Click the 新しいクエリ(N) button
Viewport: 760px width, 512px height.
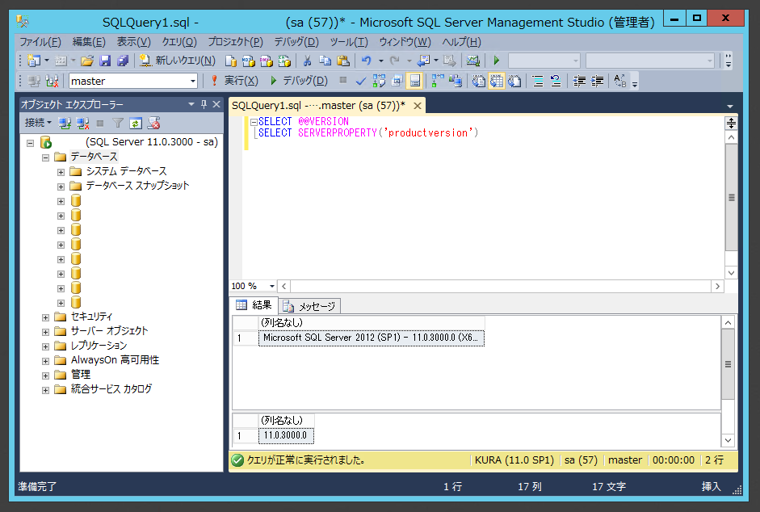(x=177, y=61)
